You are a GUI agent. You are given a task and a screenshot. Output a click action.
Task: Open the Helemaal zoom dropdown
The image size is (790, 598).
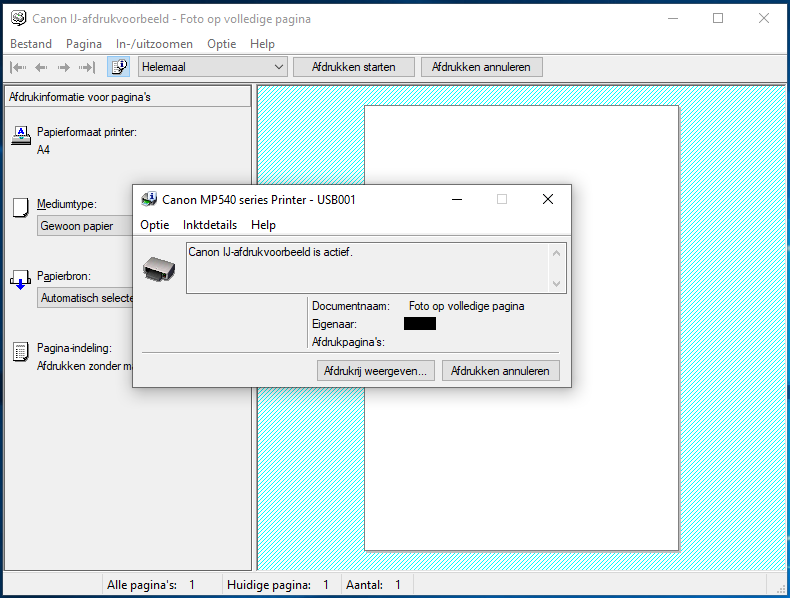tap(213, 67)
